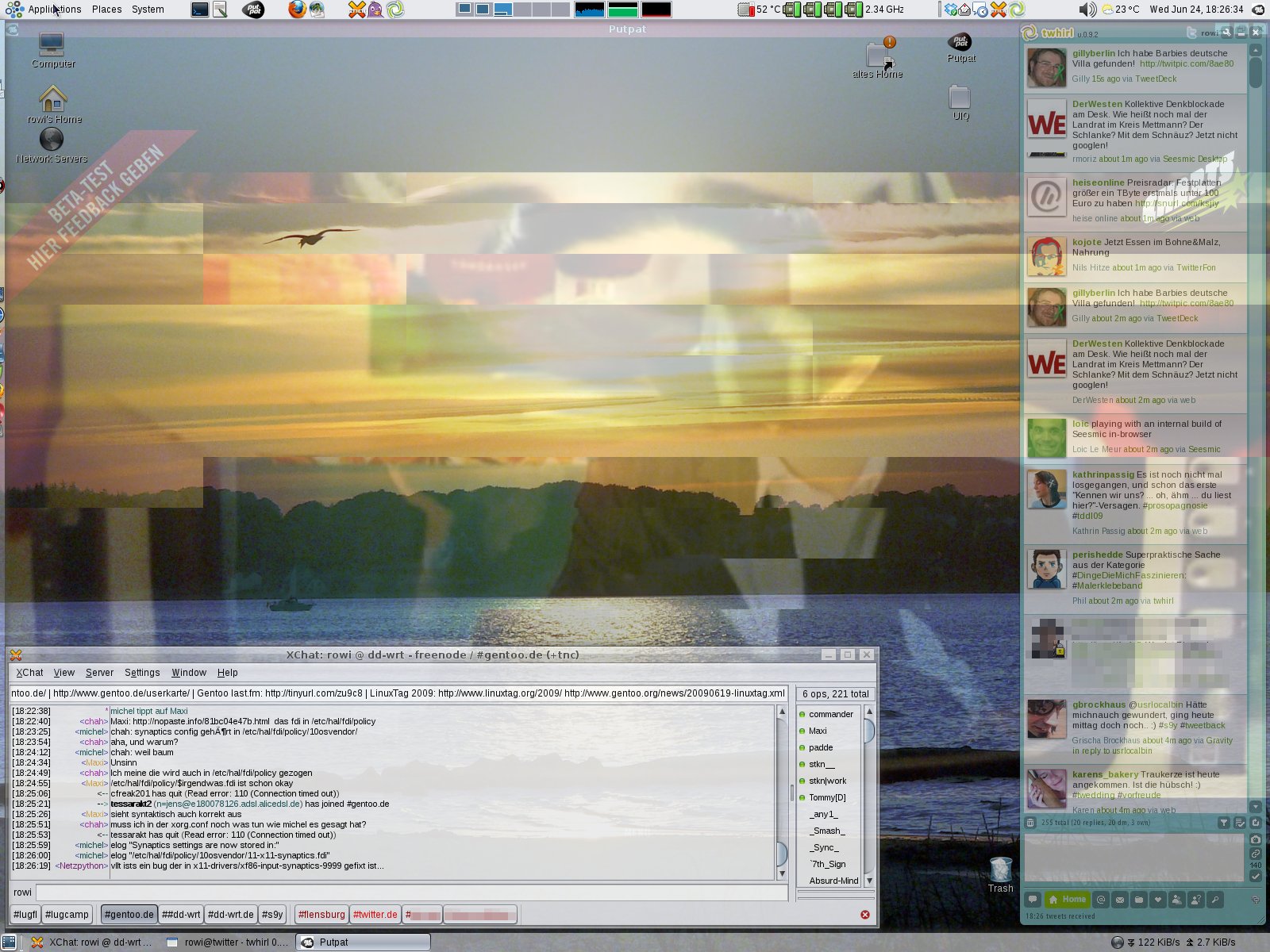Open the Trash desktop icon
Viewport: 1270px width, 952px height.
click(x=1000, y=874)
